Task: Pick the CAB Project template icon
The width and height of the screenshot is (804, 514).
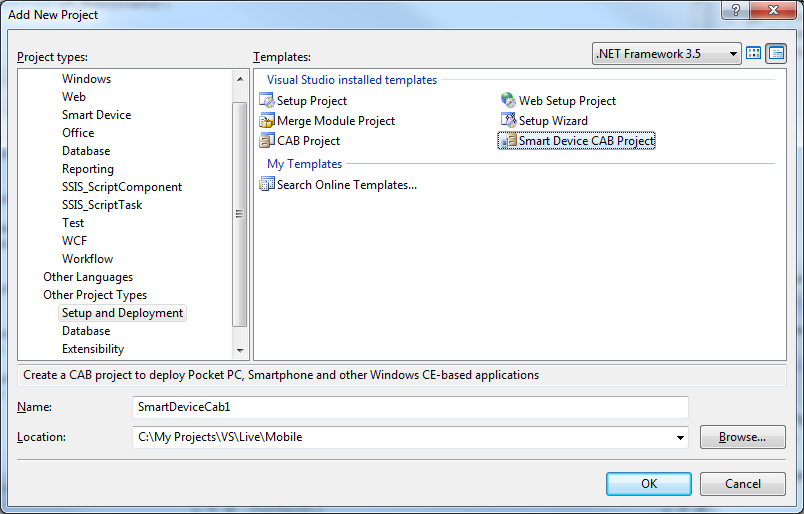Action: 267,141
